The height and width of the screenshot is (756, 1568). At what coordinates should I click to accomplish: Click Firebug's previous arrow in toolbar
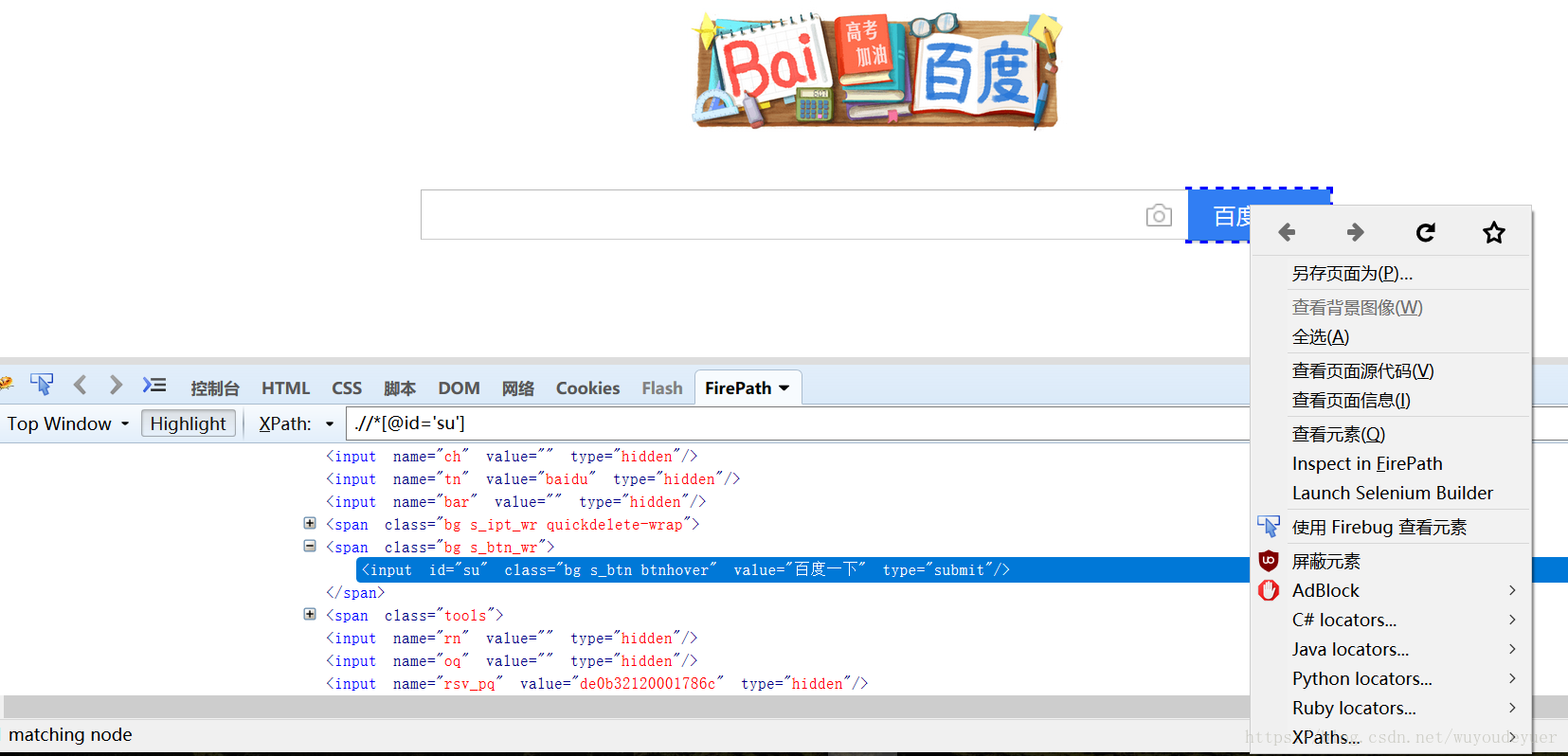[x=81, y=385]
